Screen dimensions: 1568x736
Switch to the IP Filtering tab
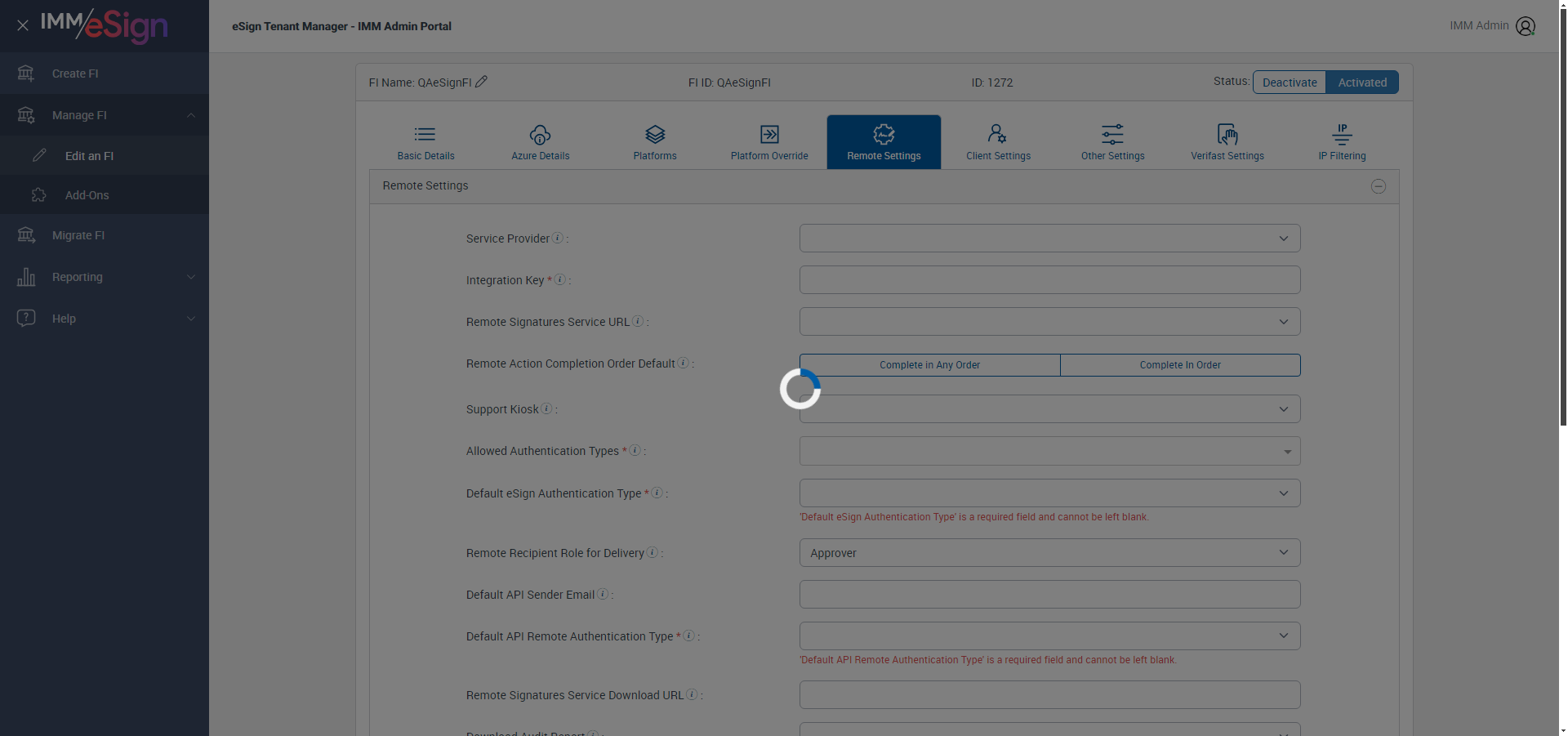click(x=1342, y=142)
